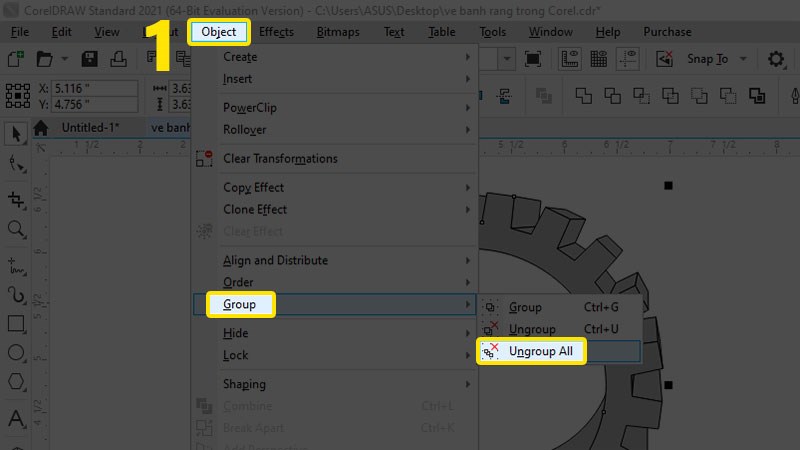This screenshot has width=800, height=450.
Task: Open the Purchase menu
Action: coord(667,32)
